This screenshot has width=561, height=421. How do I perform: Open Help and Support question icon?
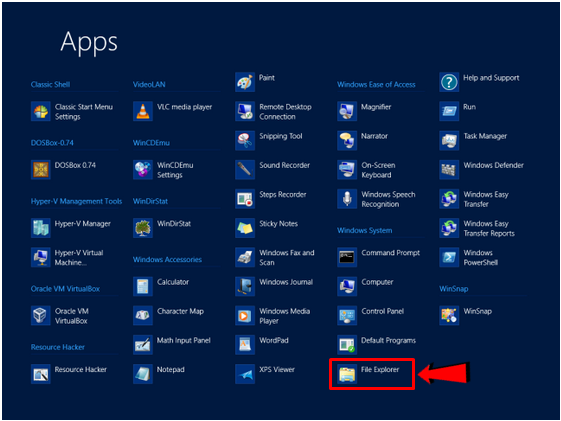coord(449,82)
